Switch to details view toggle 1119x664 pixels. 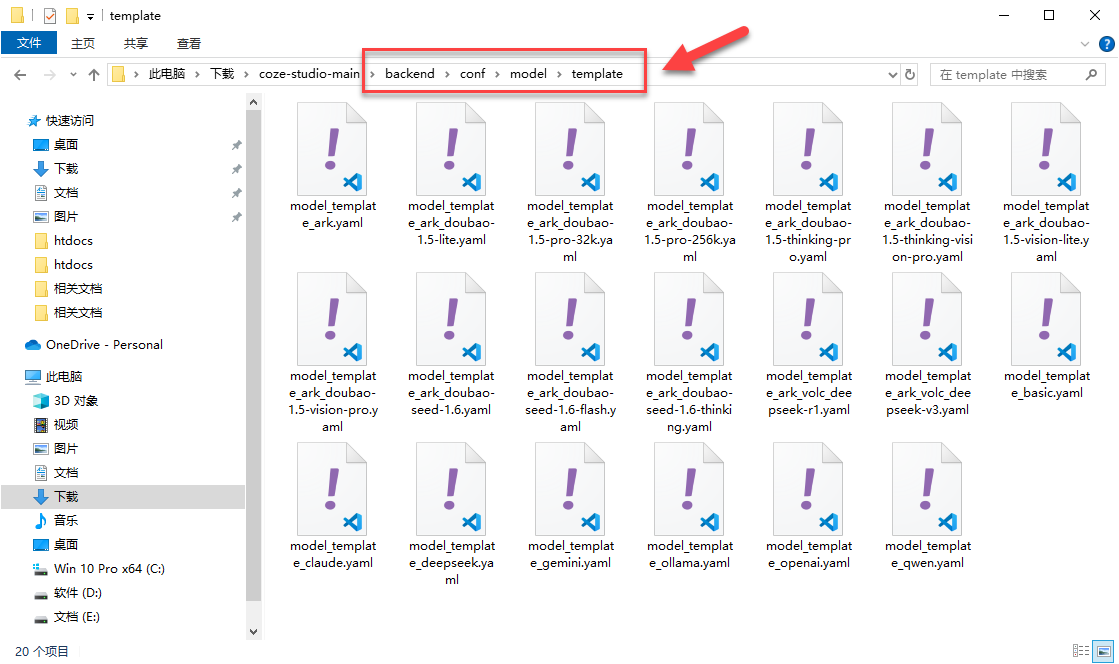tap(1081, 651)
